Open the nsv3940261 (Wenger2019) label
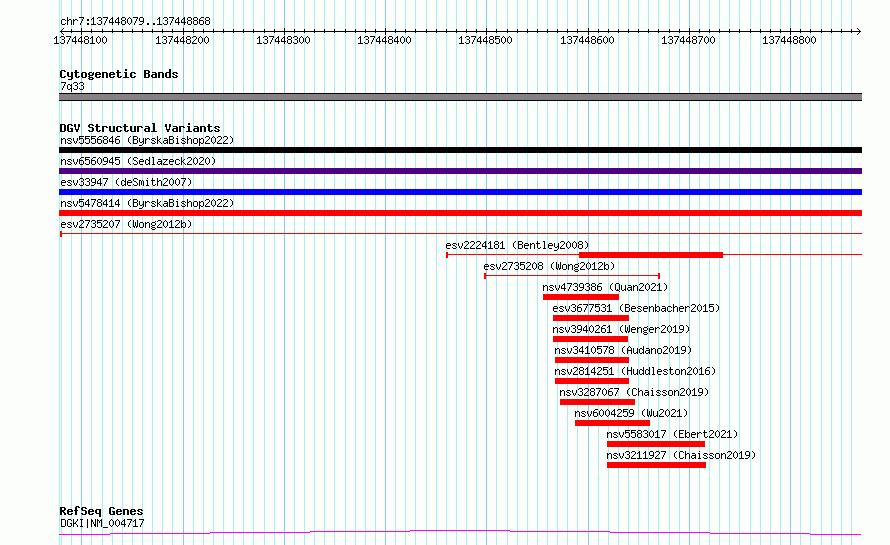This screenshot has width=890, height=545. click(621, 329)
